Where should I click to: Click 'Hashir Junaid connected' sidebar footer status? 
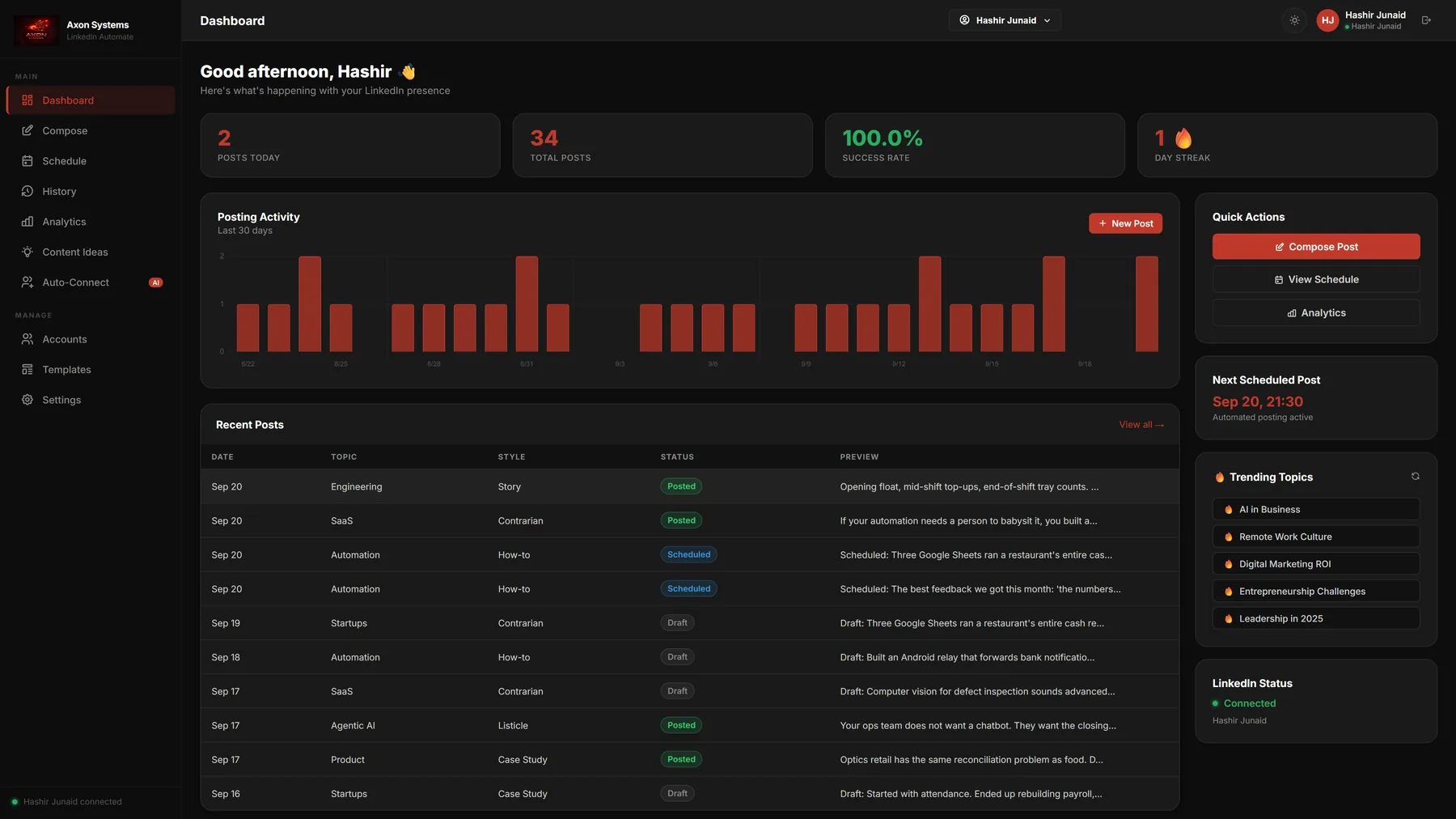pyautogui.click(x=66, y=802)
